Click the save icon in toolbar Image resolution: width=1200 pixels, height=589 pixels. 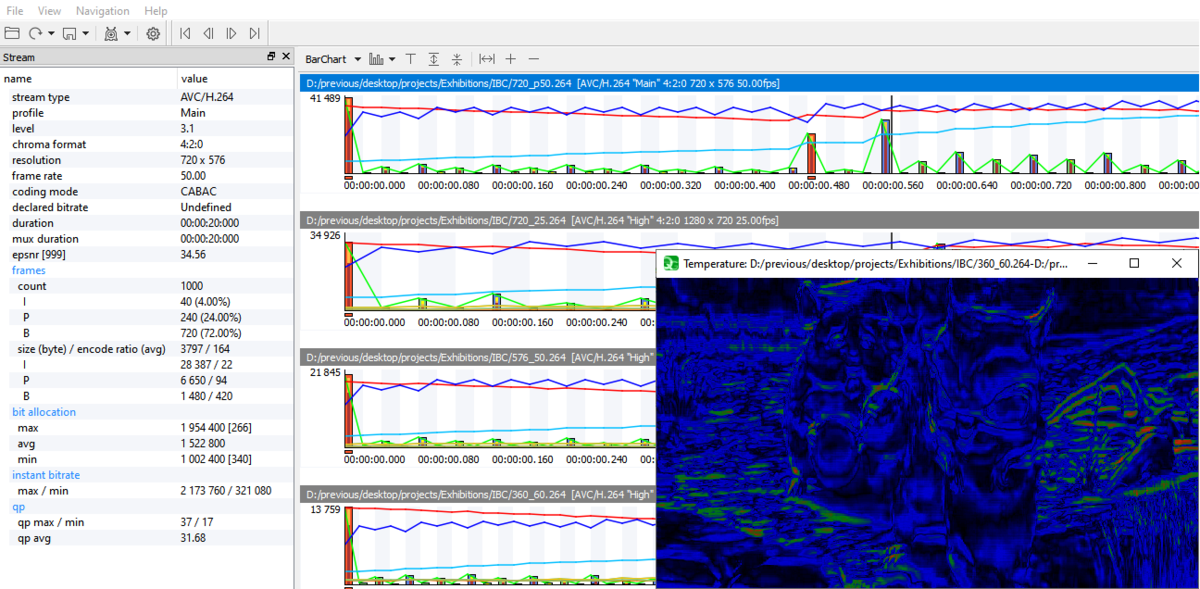(x=70, y=33)
